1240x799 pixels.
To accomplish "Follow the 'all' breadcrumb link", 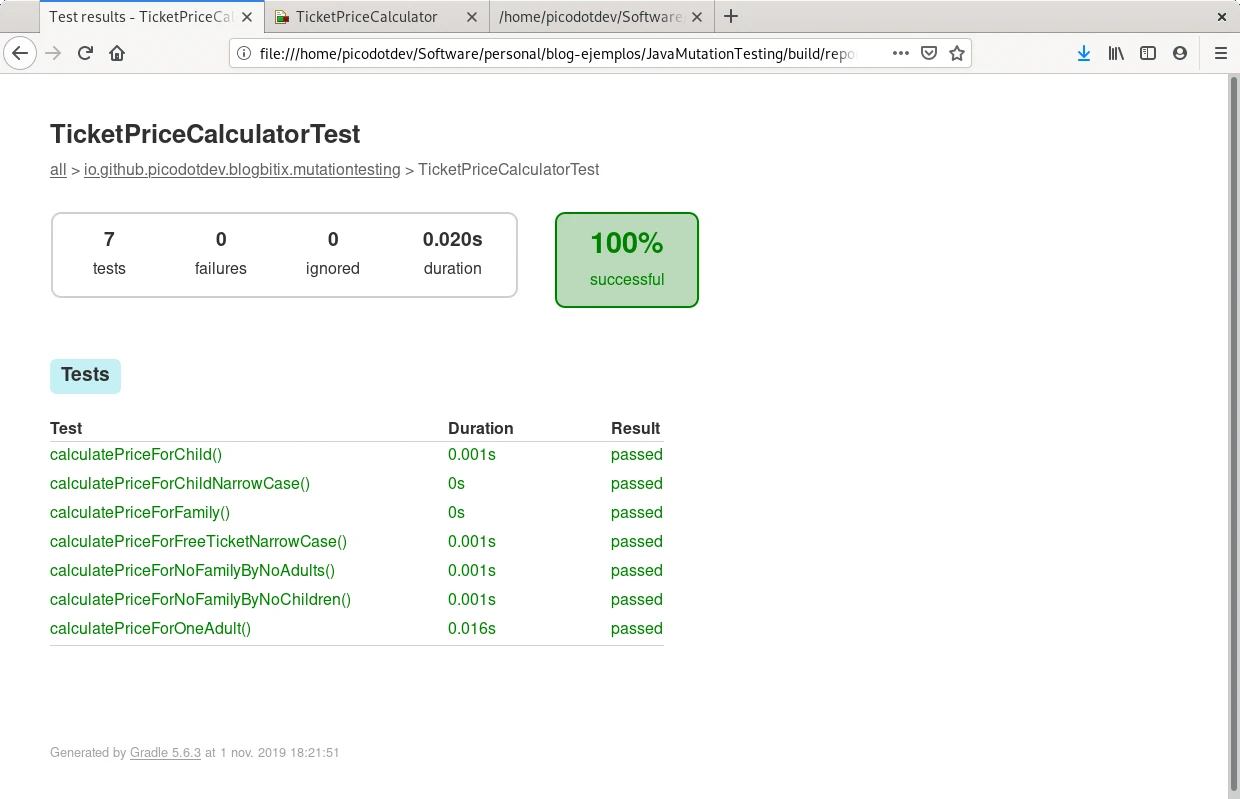I will click(x=58, y=170).
